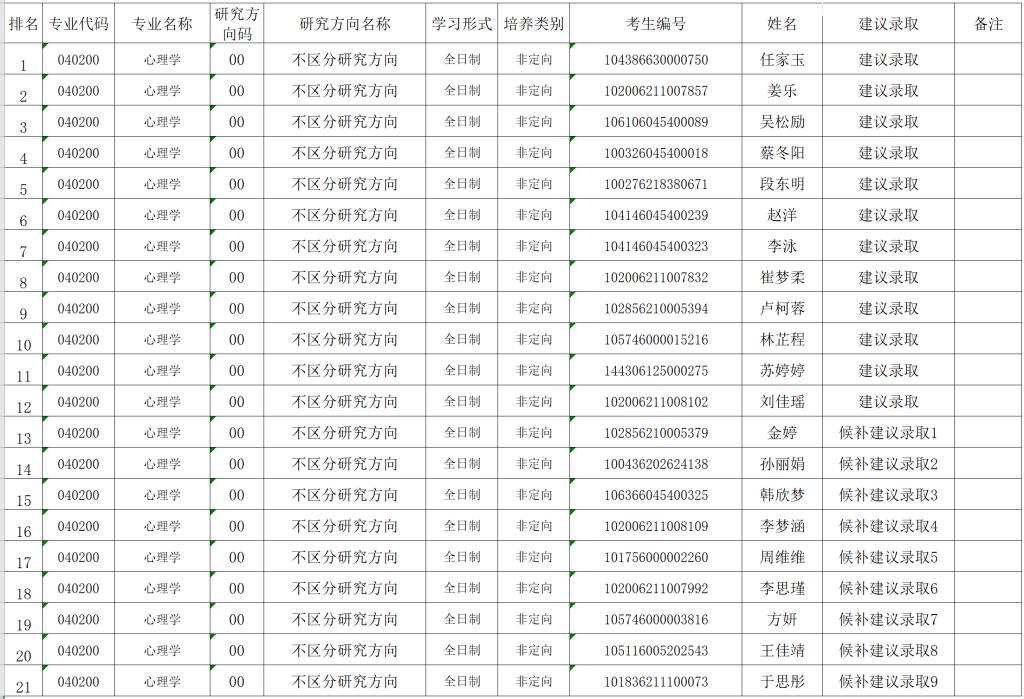Click the name cell 苏婷婷

click(782, 371)
